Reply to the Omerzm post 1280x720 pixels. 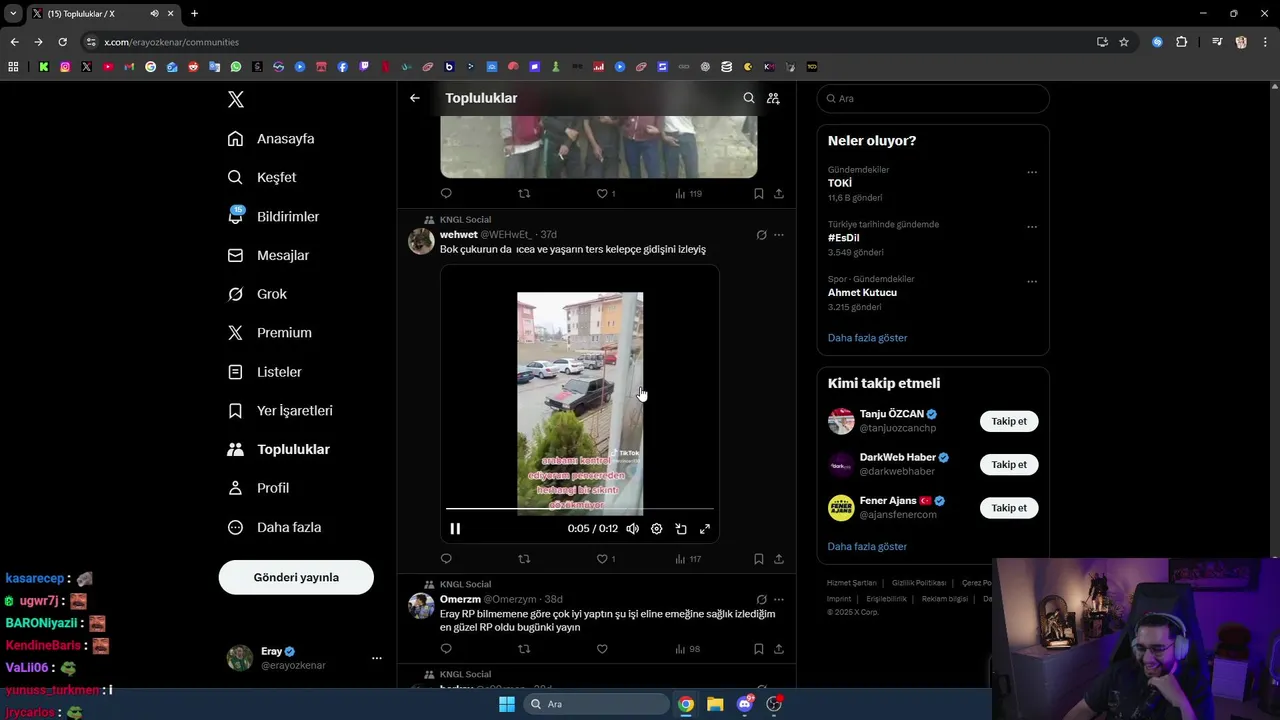446,649
